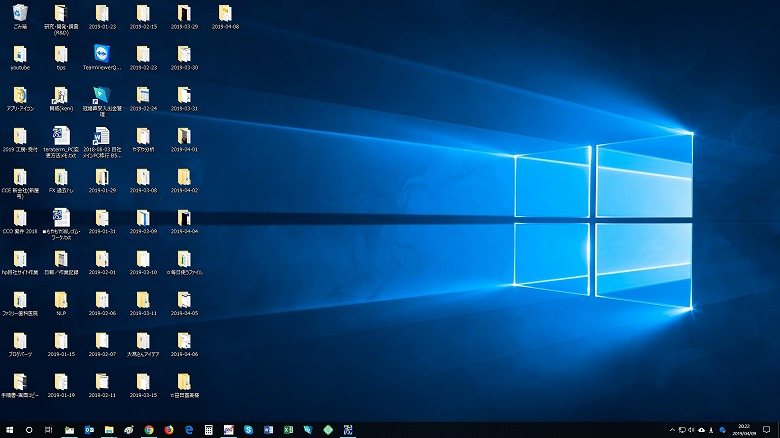This screenshot has height=438, width=780.
Task: Open Outlook from the taskbar
Action: pyautogui.click(x=90, y=430)
